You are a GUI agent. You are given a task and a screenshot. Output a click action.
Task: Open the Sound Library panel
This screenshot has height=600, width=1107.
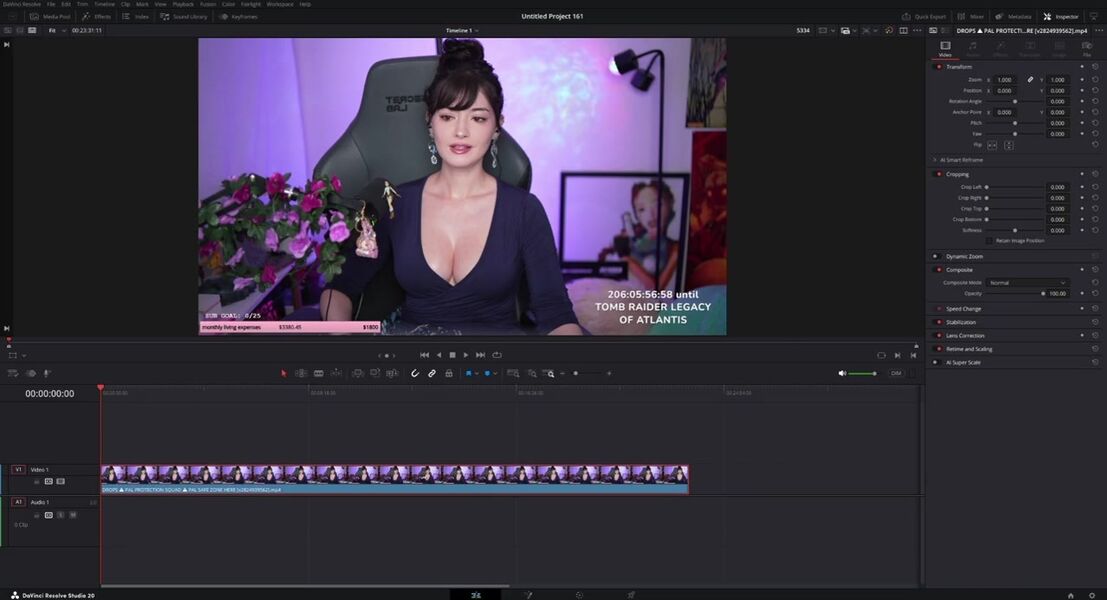coord(184,16)
